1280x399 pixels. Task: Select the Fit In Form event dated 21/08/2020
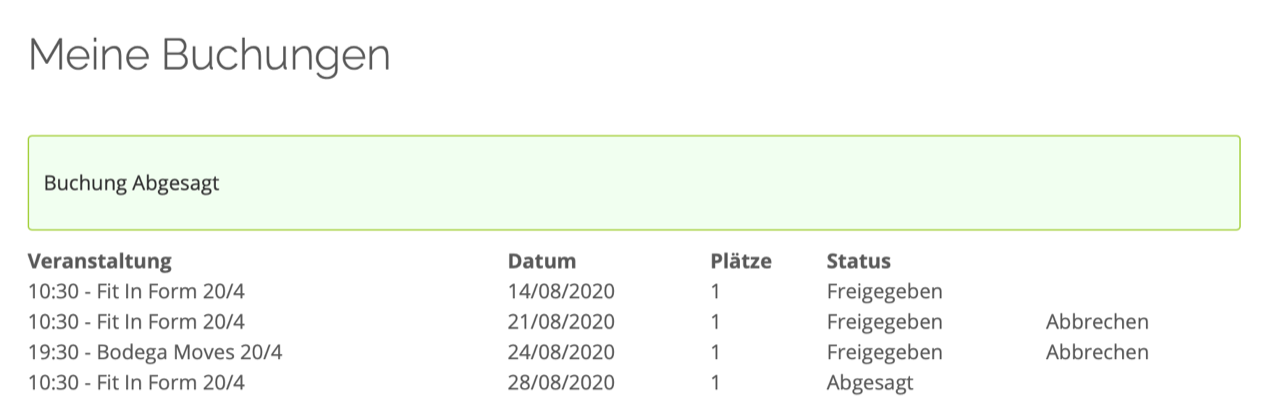136,322
